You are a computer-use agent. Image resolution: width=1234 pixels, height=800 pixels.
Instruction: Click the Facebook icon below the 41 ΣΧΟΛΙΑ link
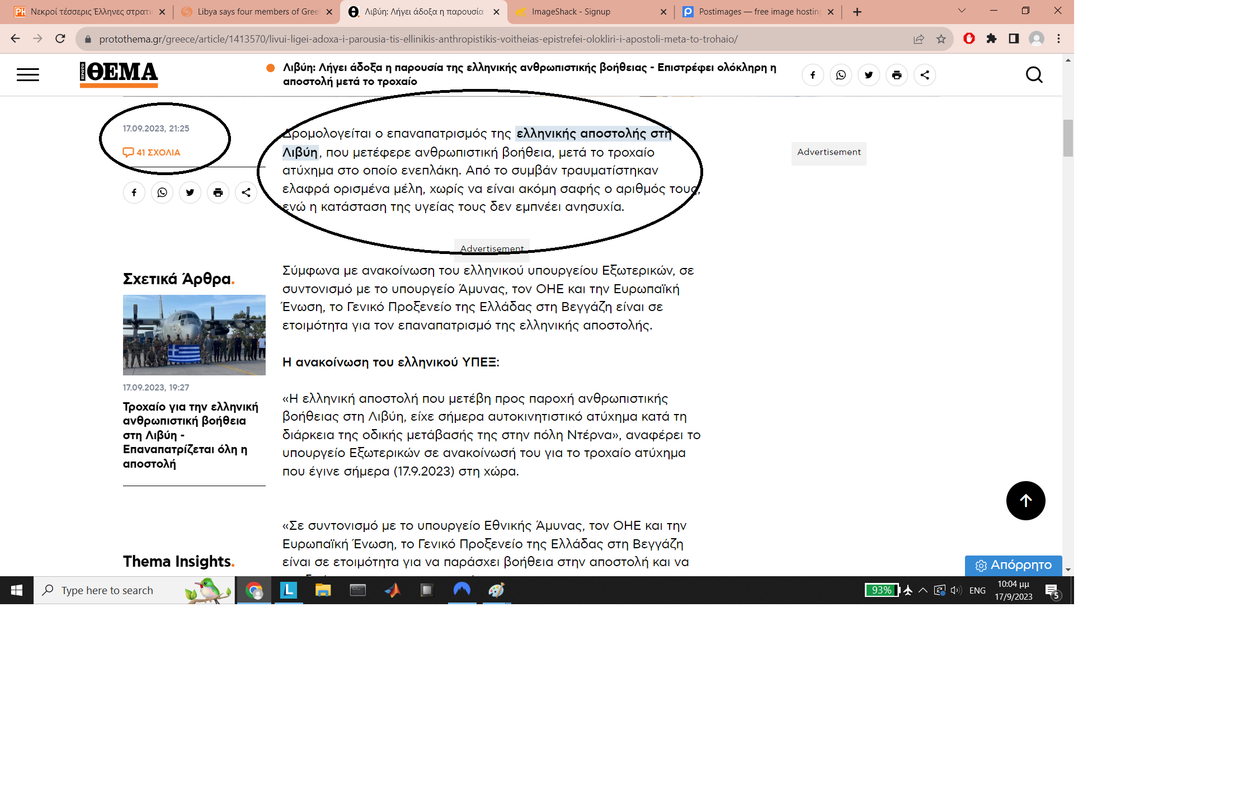134,193
